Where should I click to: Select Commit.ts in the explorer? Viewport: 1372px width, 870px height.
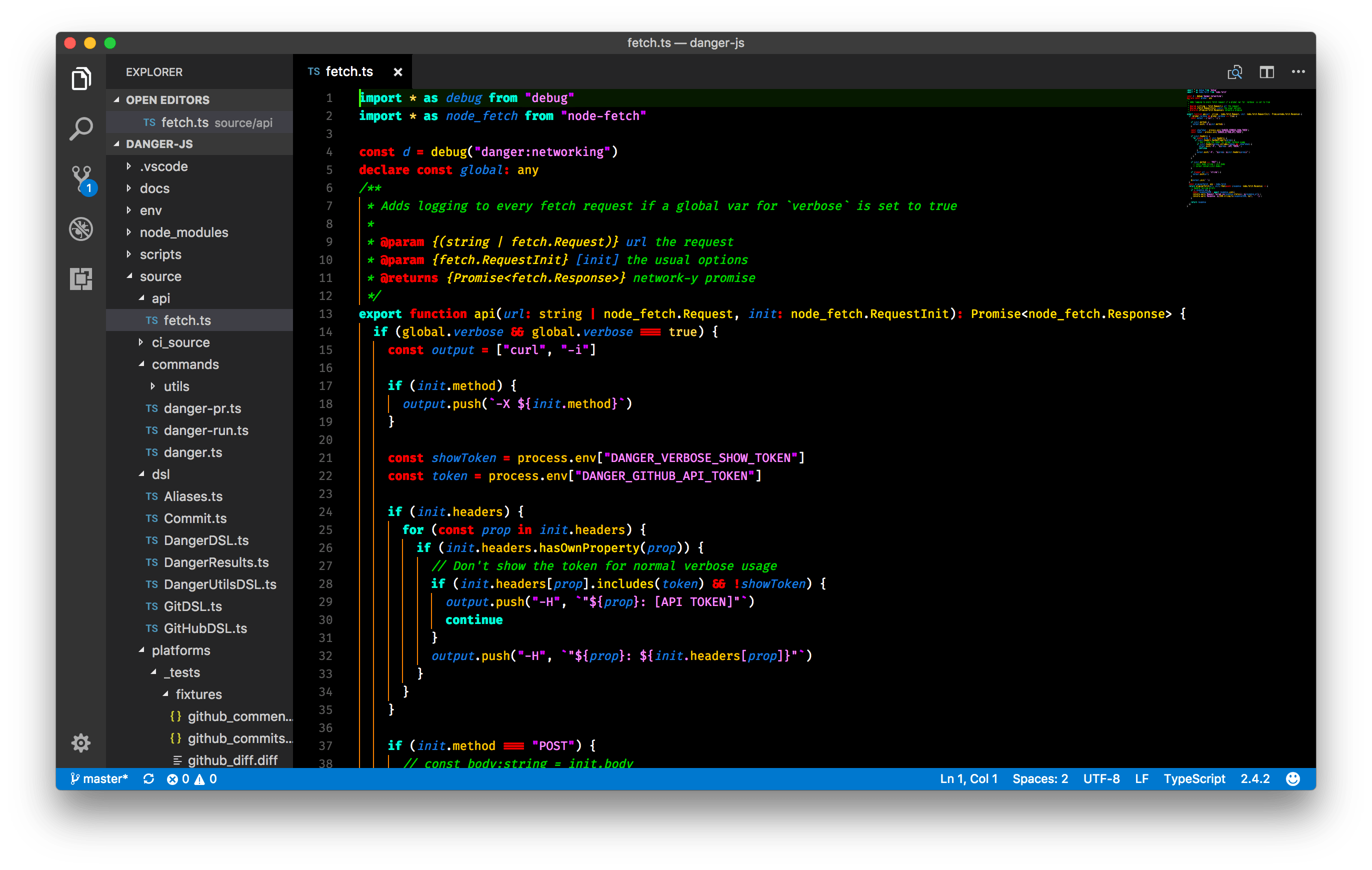tap(195, 518)
